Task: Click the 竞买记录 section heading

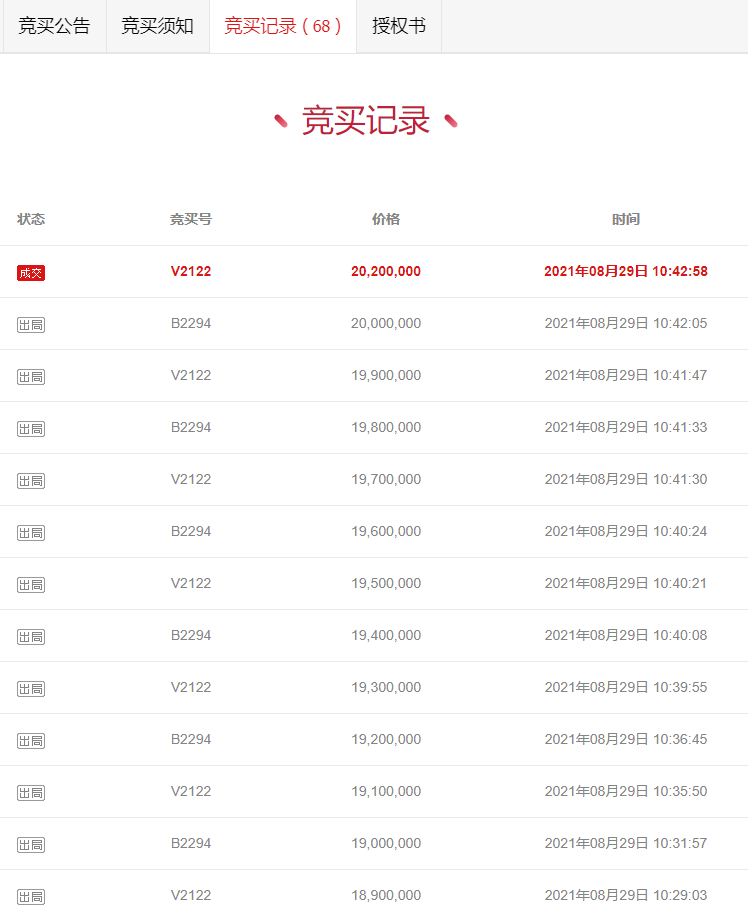Action: click(366, 121)
